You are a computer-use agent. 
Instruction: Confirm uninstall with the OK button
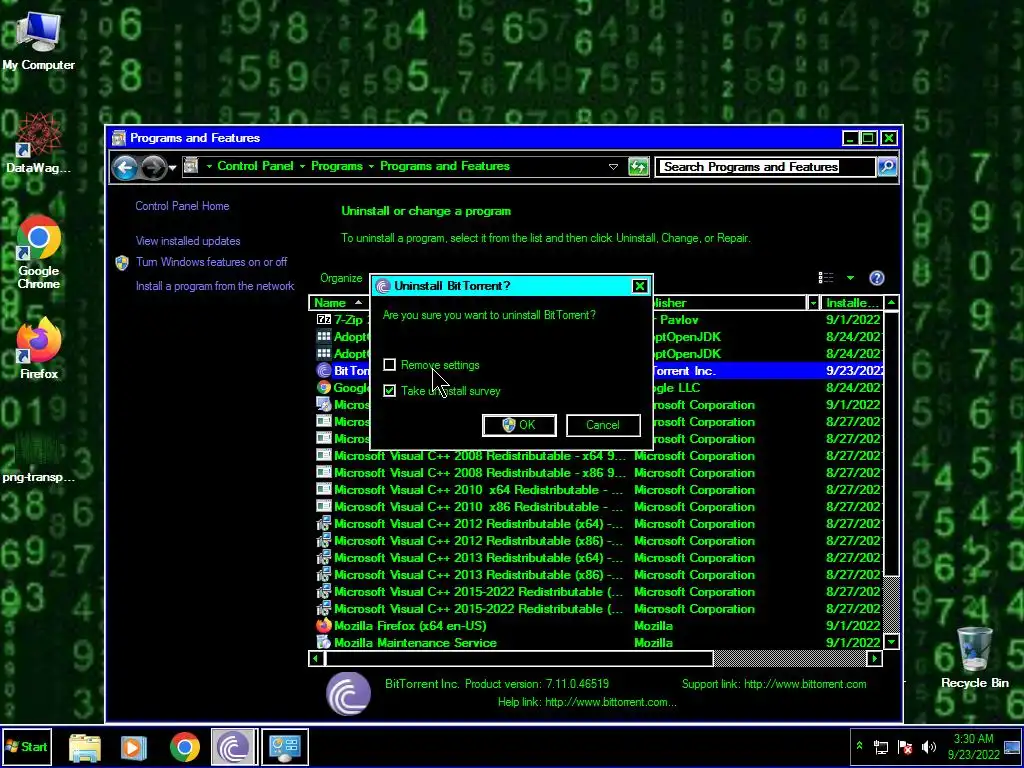point(519,425)
